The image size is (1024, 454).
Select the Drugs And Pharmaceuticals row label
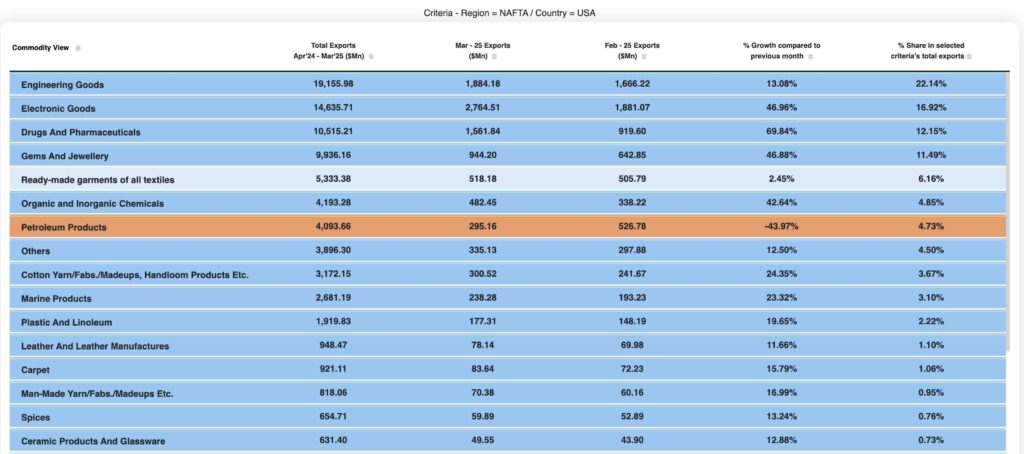click(x=81, y=132)
